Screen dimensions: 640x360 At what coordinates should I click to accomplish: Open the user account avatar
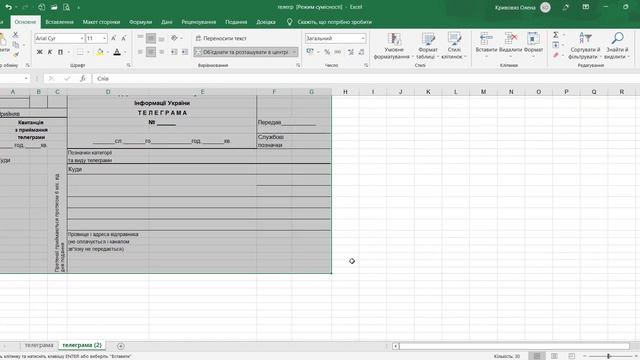pyautogui.click(x=545, y=7)
